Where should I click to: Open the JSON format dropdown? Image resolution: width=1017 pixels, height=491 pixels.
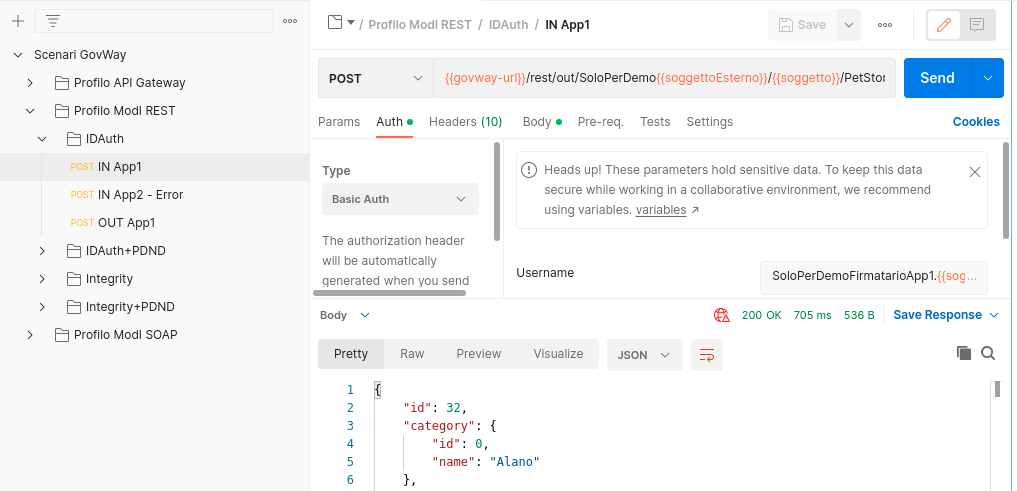click(645, 355)
